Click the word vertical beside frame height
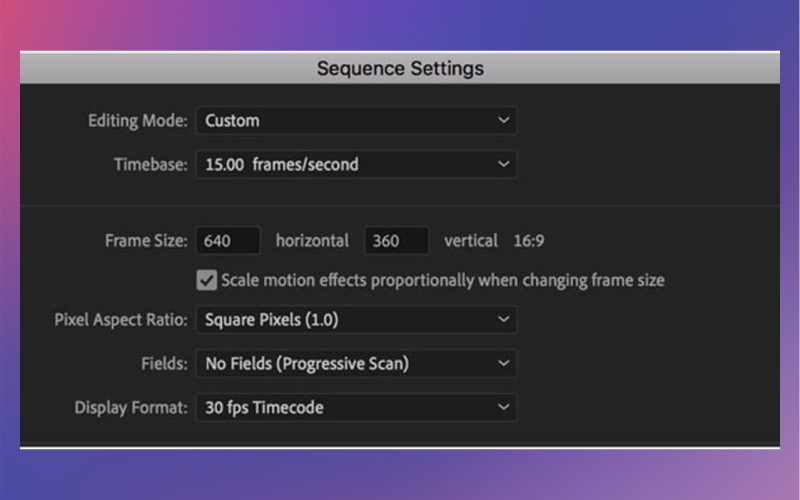 (x=470, y=240)
